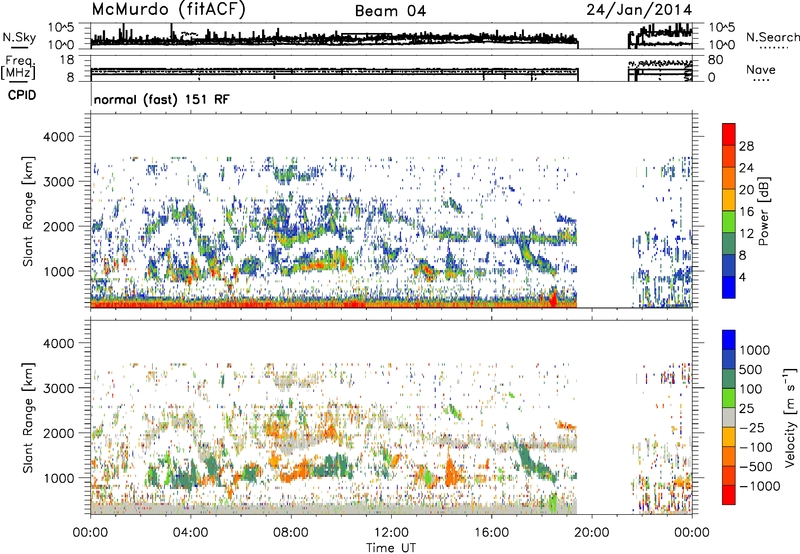Viewport: 800px width, 554px height.
Task: Select the orange −500 to −100 velocity colorbar segment
Action: 729,456
